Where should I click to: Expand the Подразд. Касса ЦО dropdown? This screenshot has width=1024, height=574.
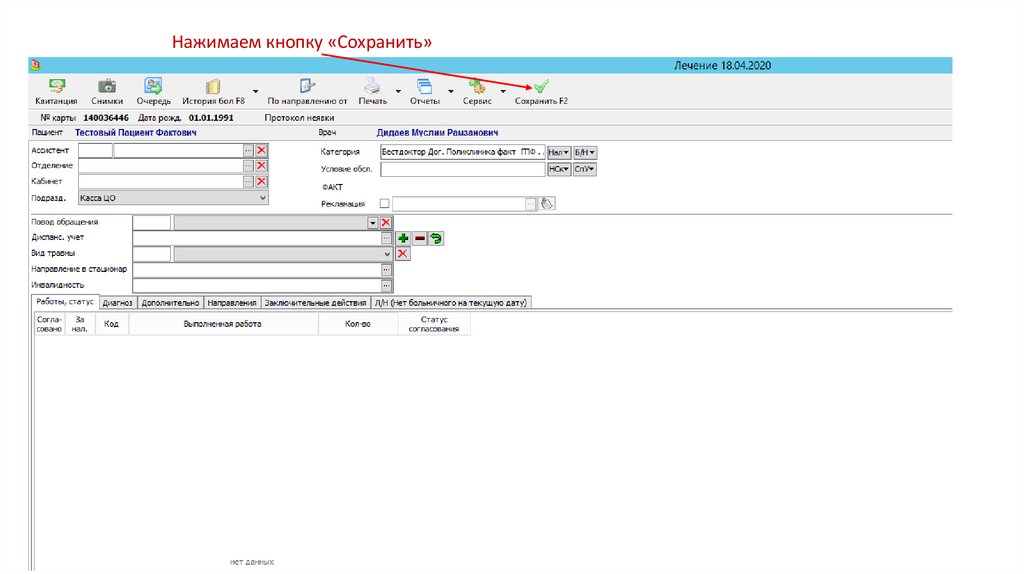point(264,198)
